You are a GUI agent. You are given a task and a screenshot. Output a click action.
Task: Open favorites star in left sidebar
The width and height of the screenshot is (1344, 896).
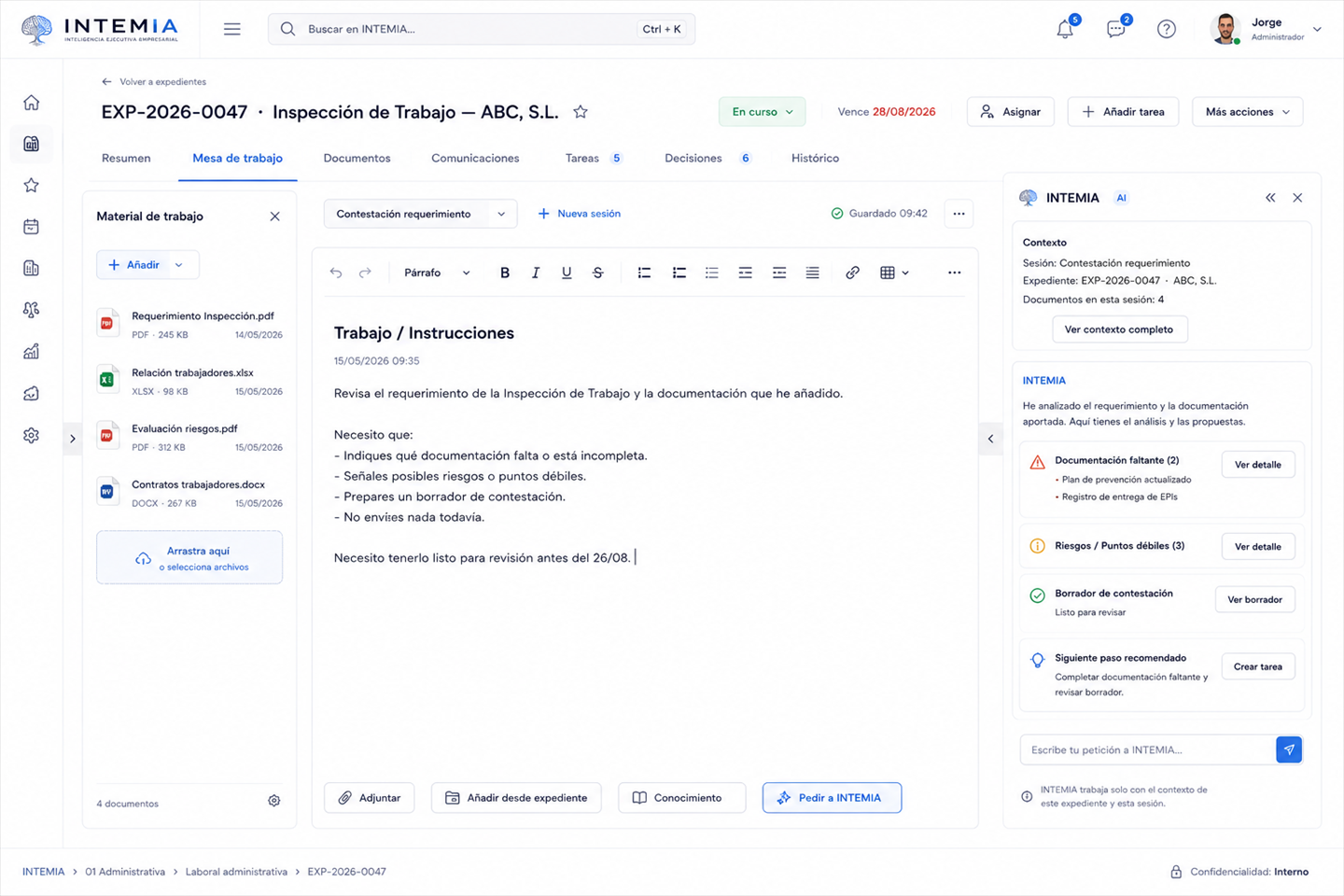32,185
